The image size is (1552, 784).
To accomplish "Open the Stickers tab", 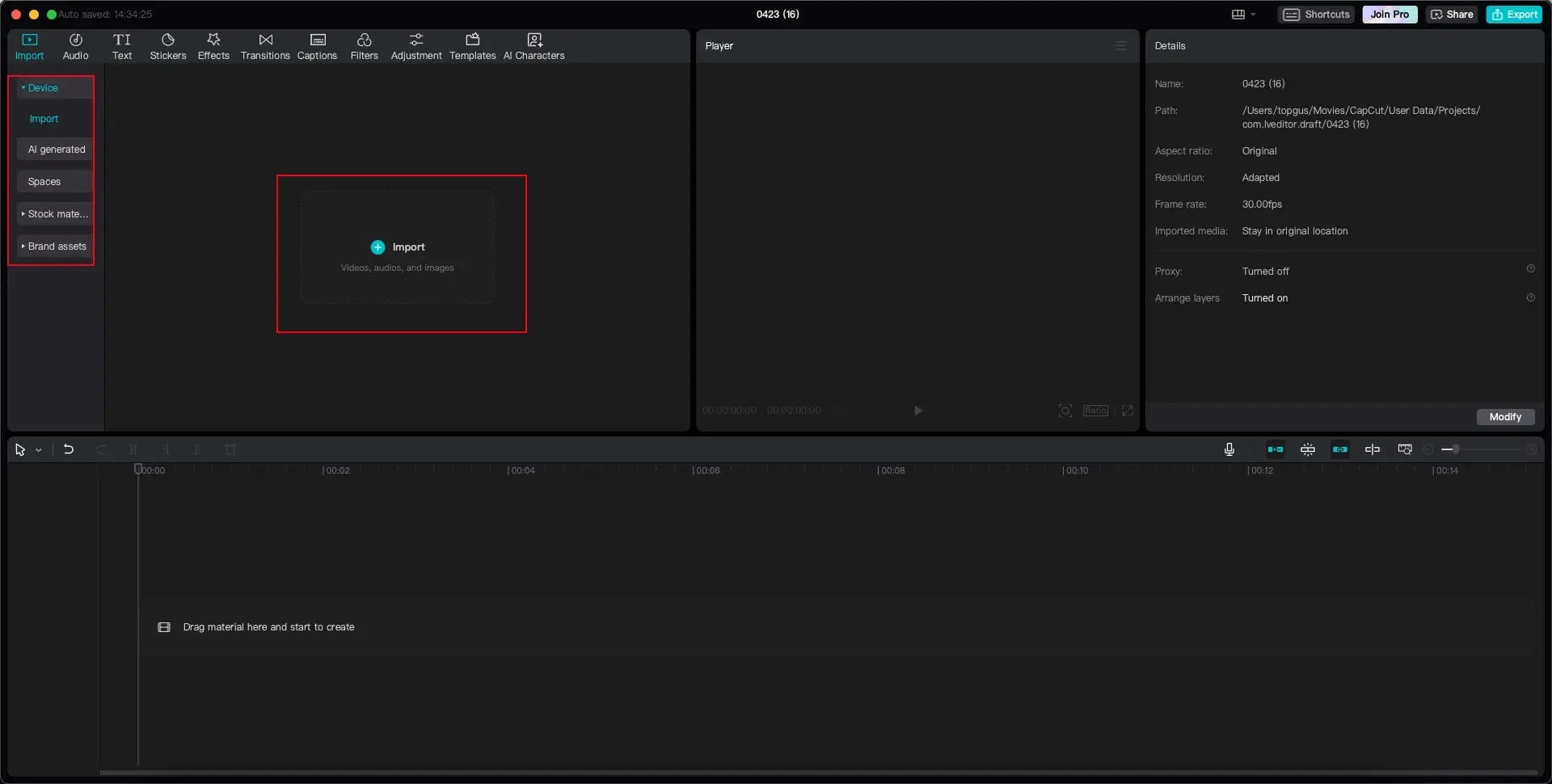I will coord(168,47).
